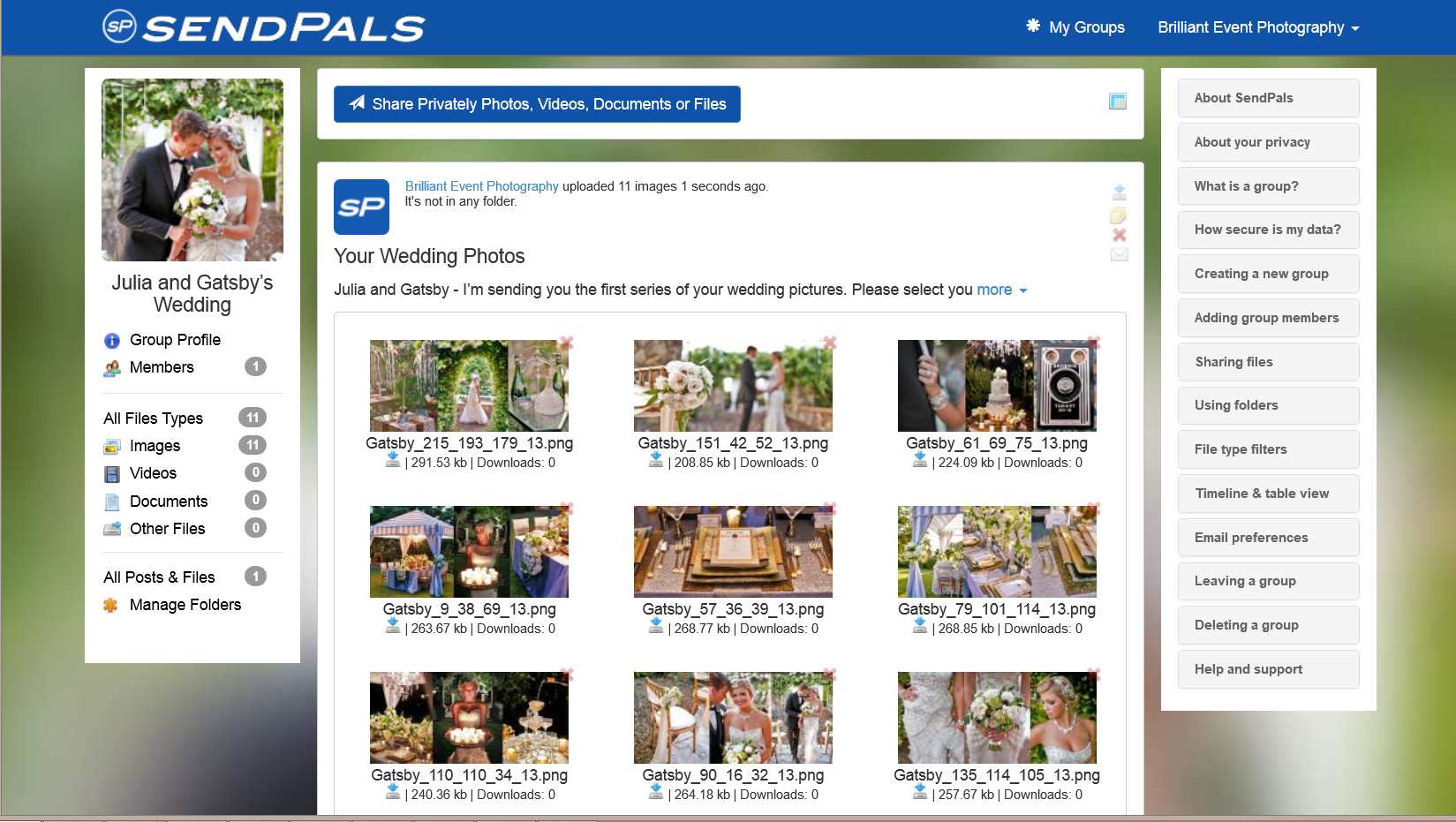Expand the post text with more
The height and width of the screenshot is (822, 1456).
tap(1002, 290)
